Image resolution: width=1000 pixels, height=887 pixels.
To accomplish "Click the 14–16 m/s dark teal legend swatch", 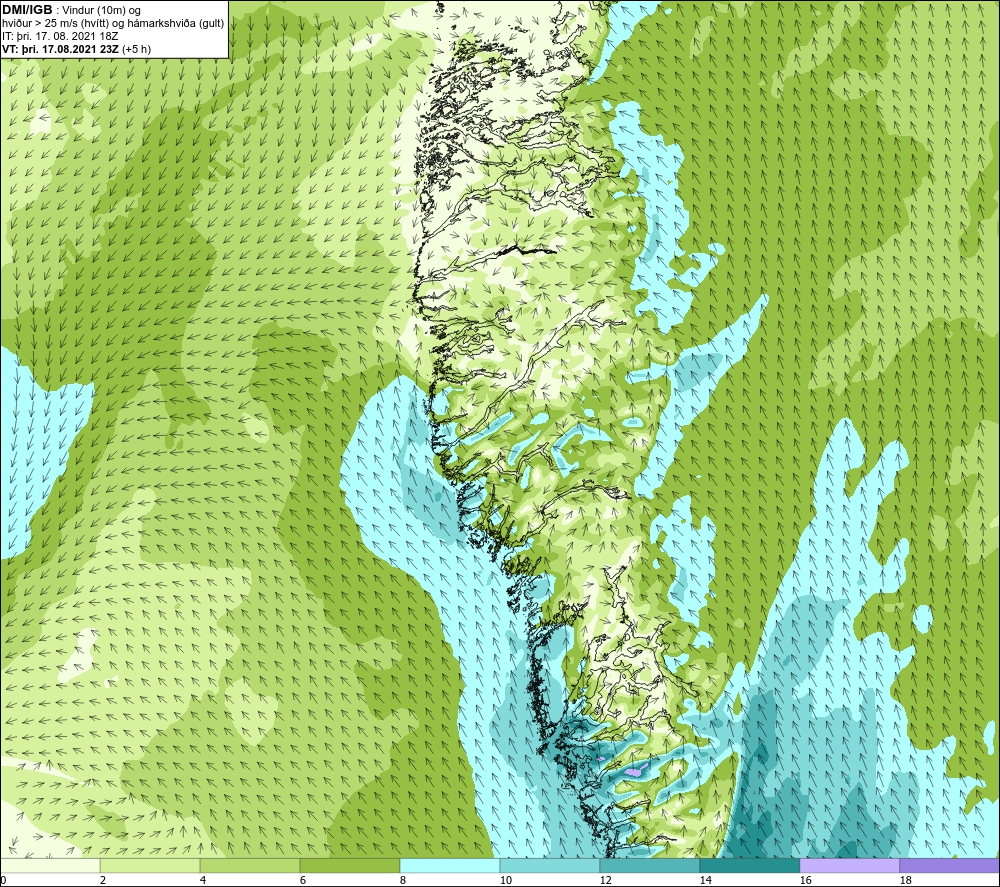I will click(749, 866).
